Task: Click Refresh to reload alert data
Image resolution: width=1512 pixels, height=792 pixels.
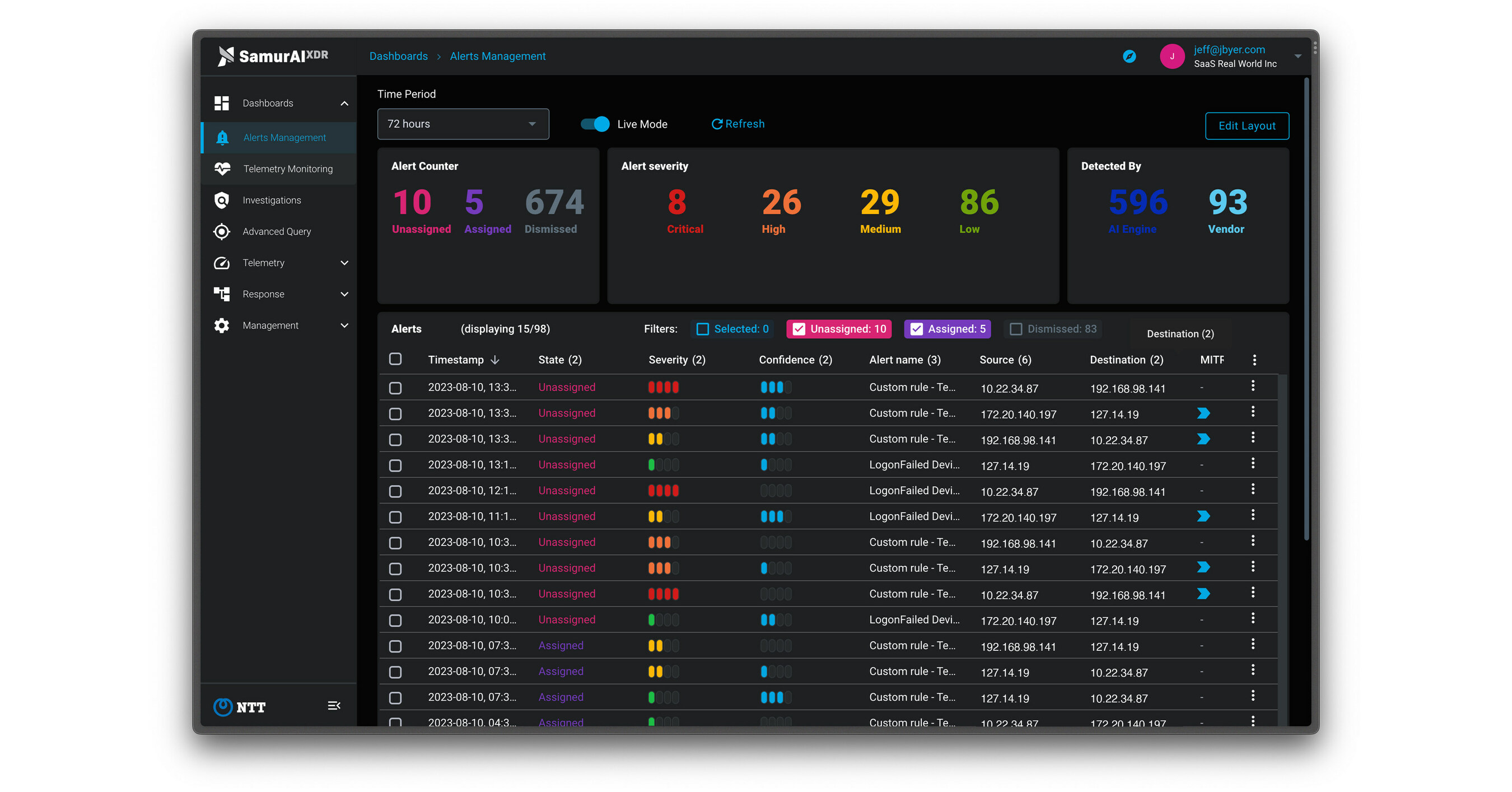Action: tap(737, 124)
